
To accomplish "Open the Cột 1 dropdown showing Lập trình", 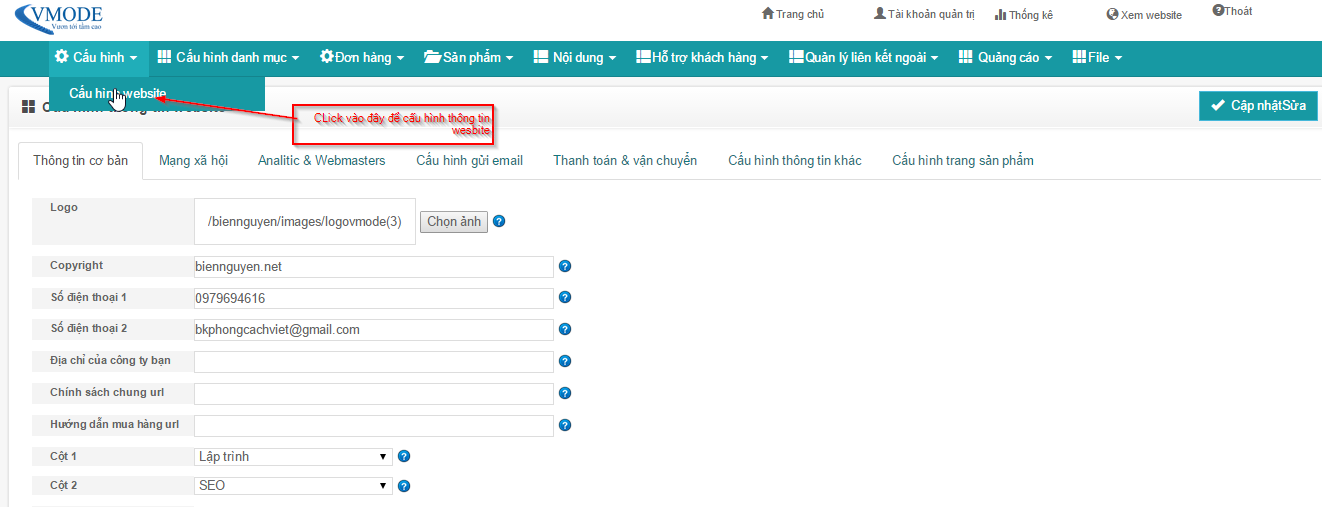I will [x=292, y=457].
